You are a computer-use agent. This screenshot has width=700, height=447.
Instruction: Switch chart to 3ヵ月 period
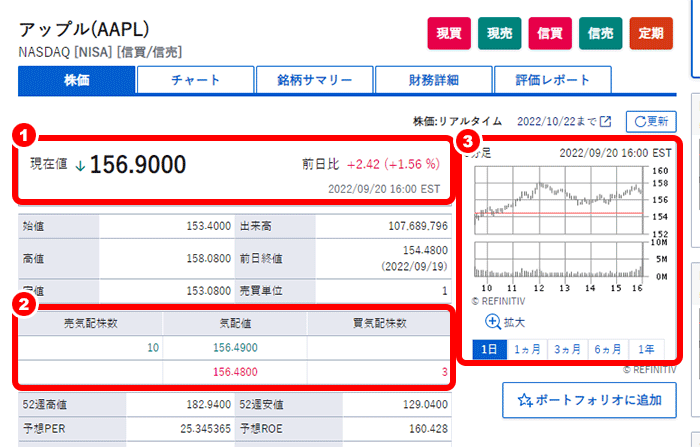(568, 350)
